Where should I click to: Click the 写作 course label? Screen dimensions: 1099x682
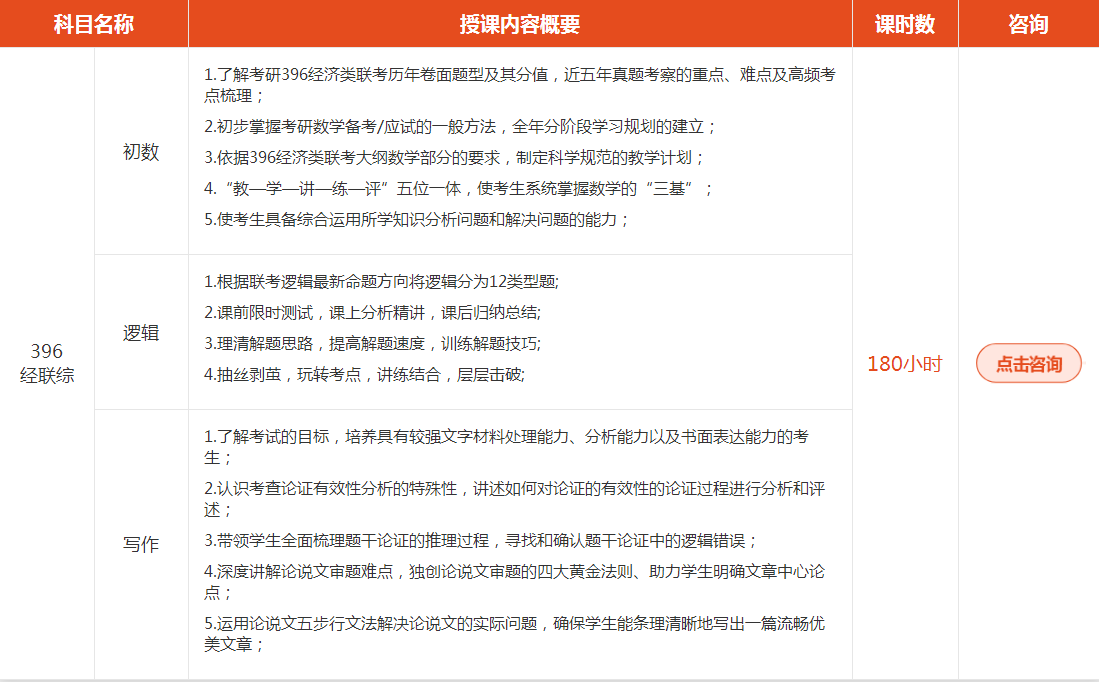click(x=141, y=545)
